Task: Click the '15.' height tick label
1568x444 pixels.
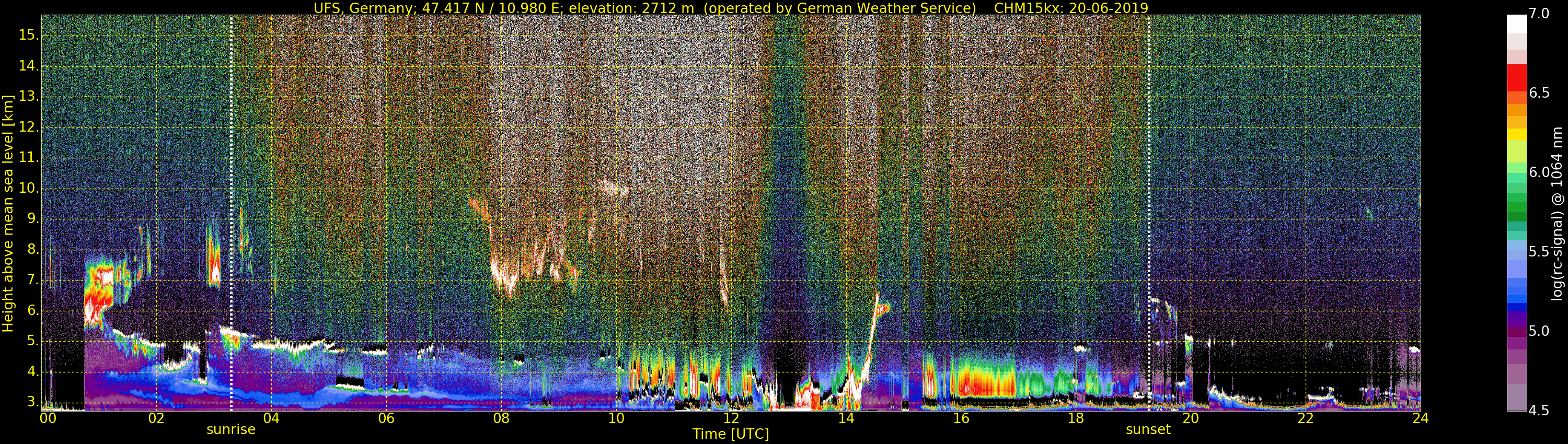Action: click(x=29, y=36)
